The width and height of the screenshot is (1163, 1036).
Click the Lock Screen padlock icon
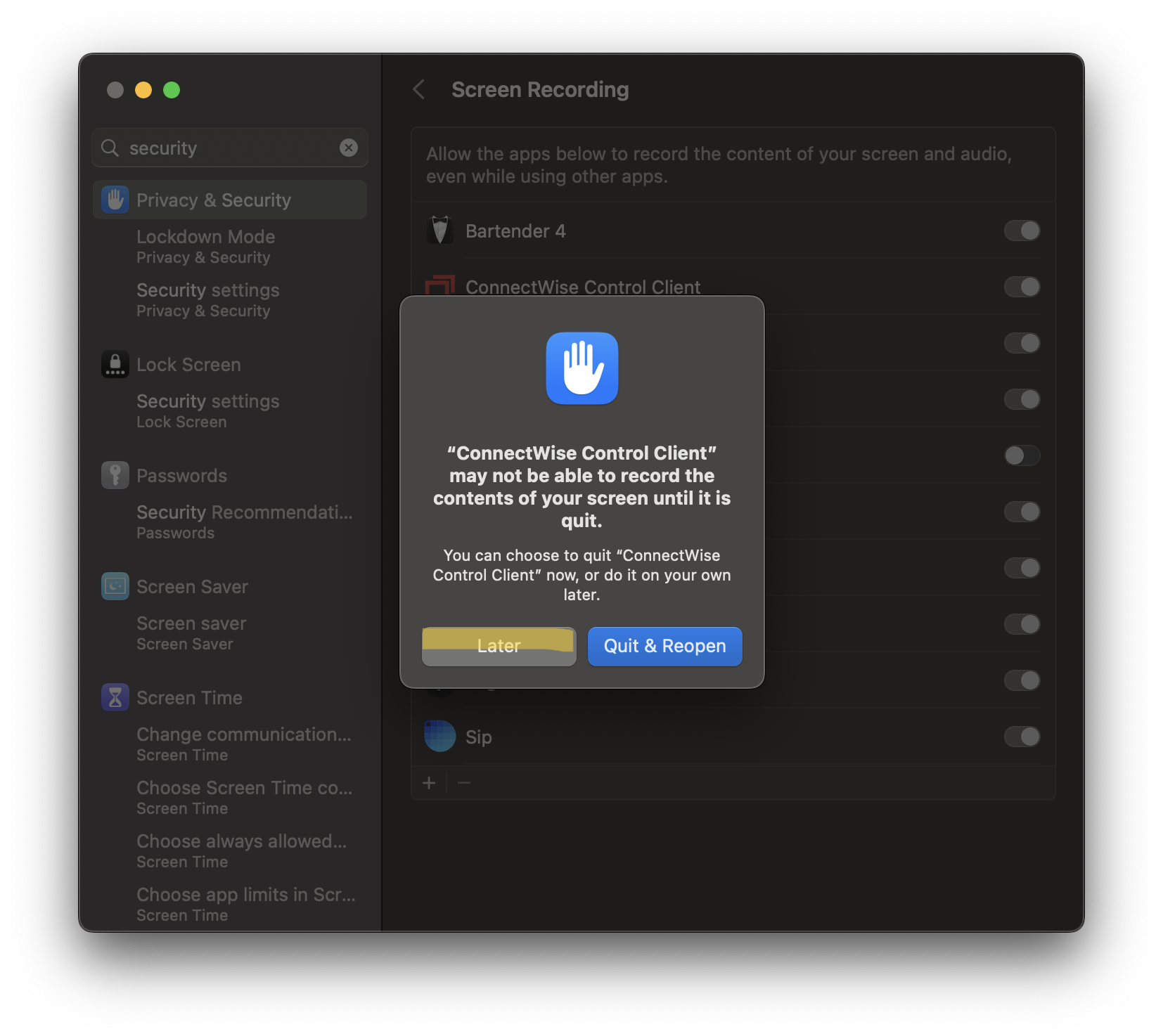pyautogui.click(x=115, y=364)
